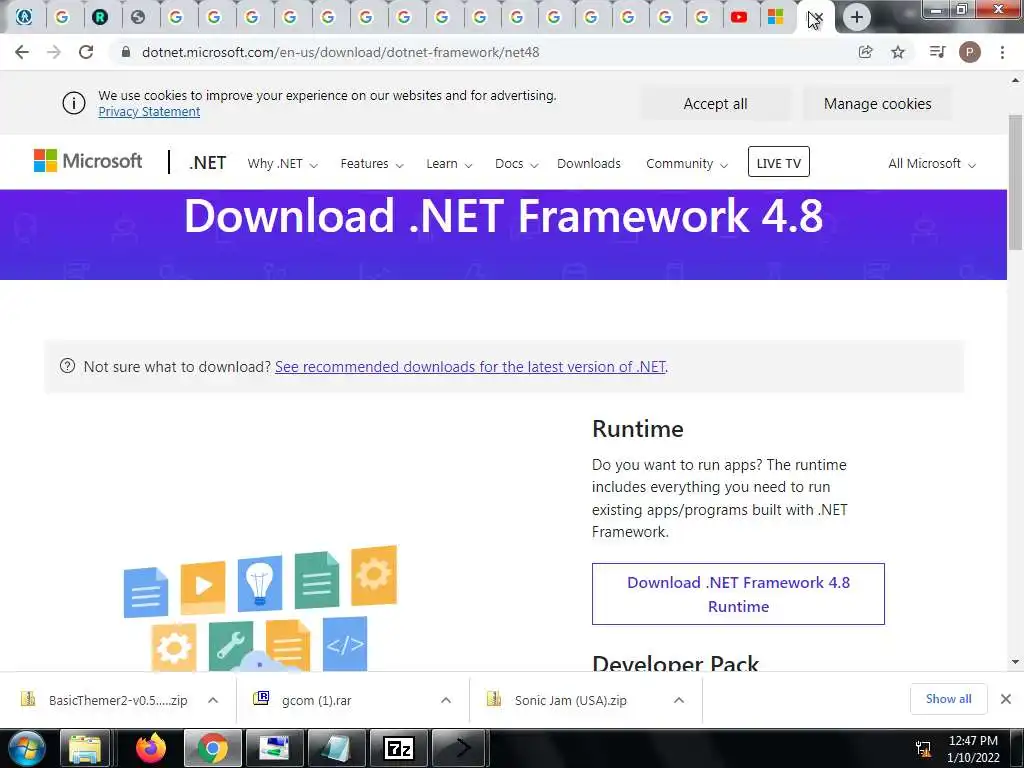Open BasicThemer2 zip download
The image size is (1024, 768).
coord(104,700)
